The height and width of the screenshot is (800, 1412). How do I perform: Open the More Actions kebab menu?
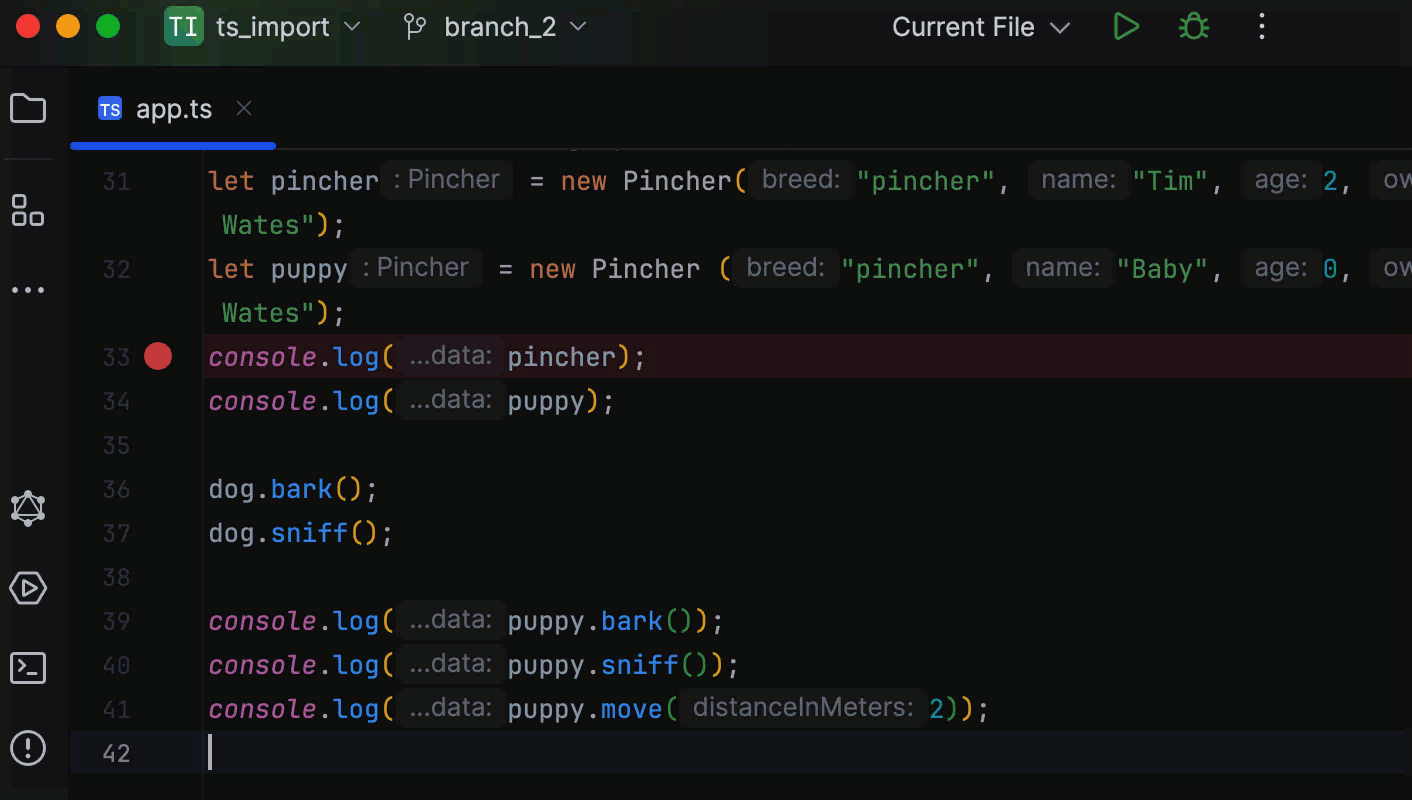tap(1261, 26)
